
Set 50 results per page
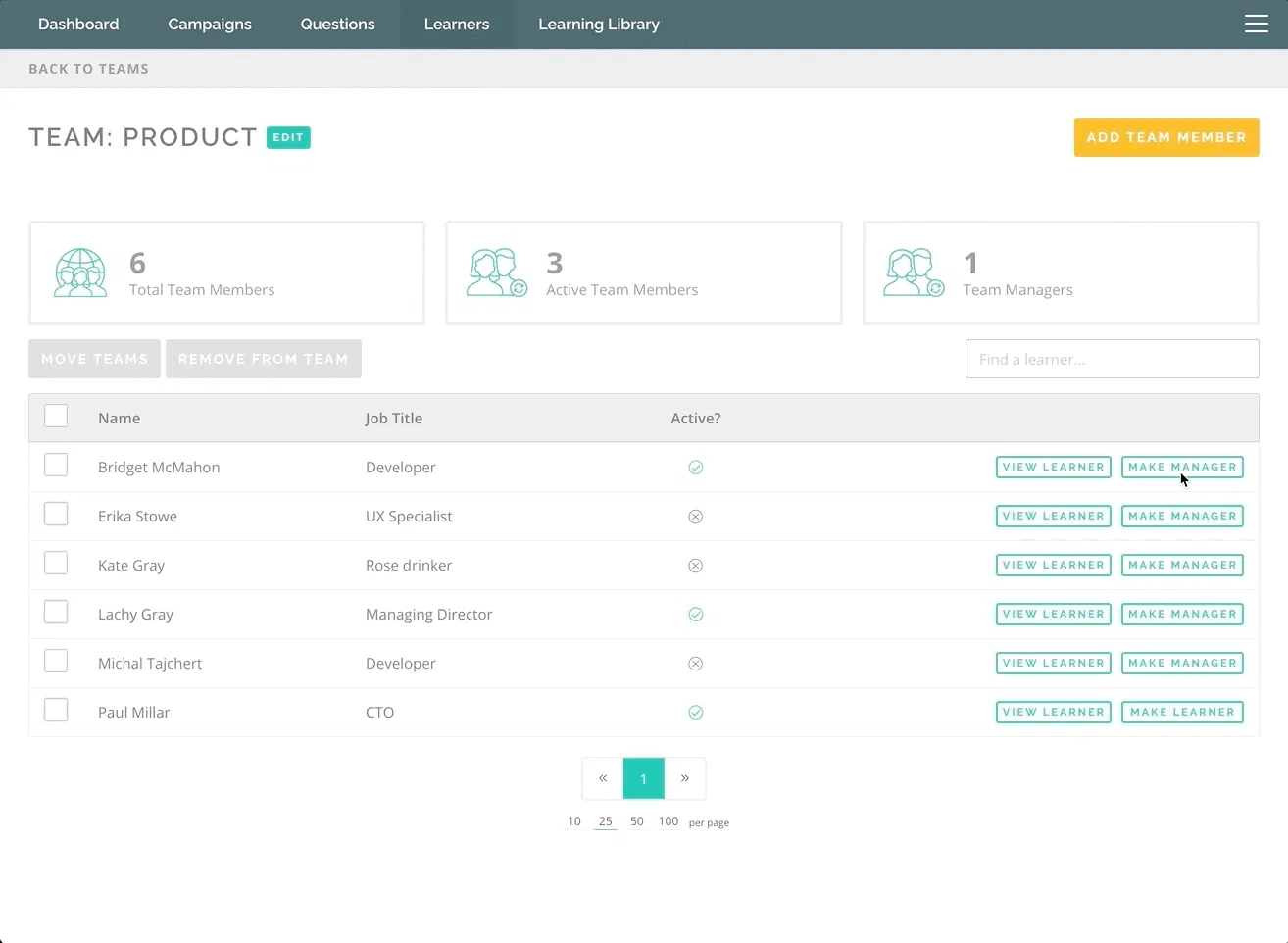[x=637, y=821]
